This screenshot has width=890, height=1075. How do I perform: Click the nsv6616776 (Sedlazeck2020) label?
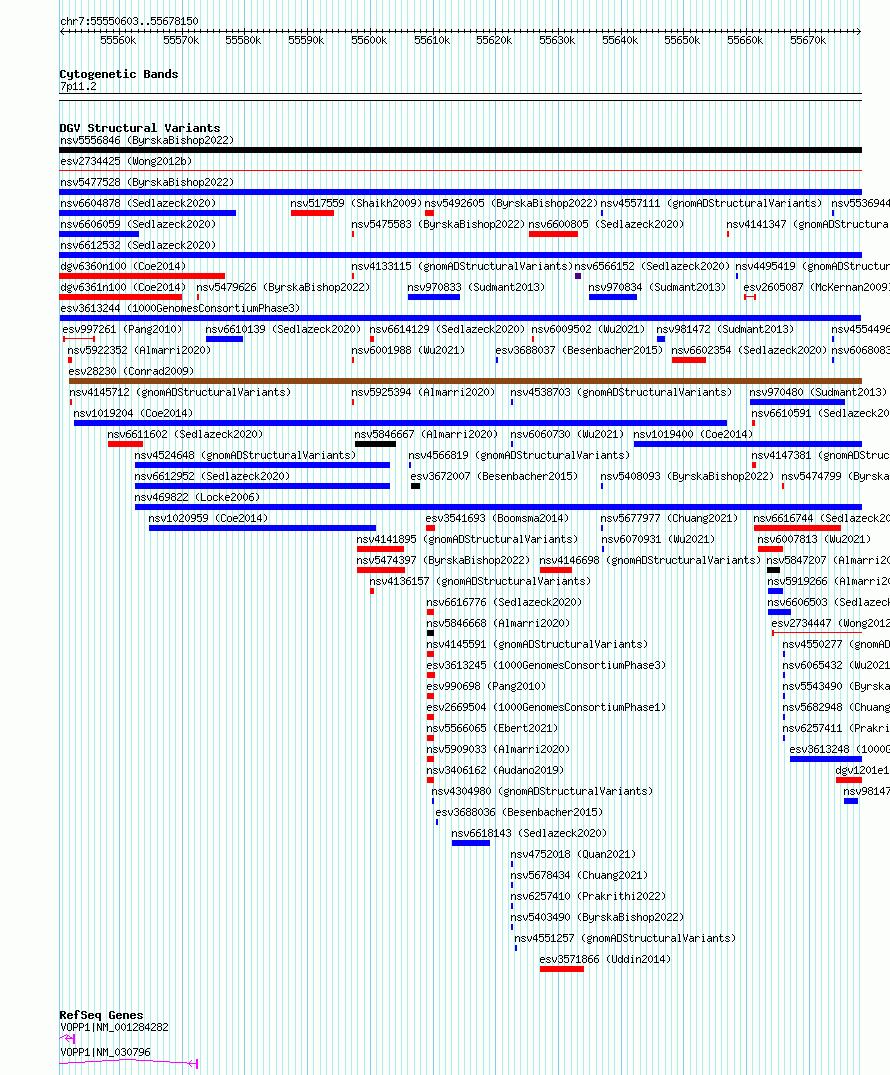[x=504, y=602]
